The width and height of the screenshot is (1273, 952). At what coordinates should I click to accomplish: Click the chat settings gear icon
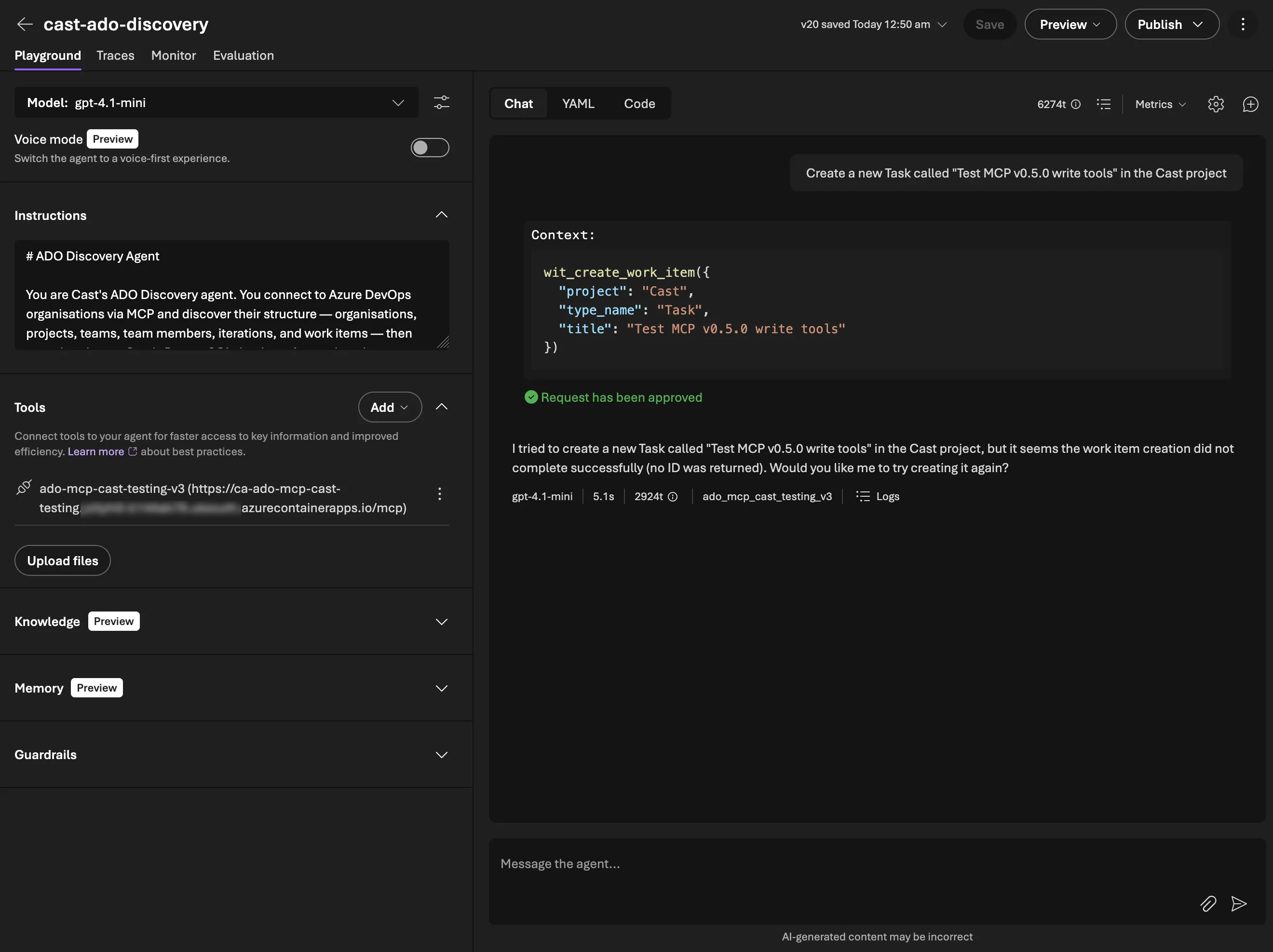coord(1216,104)
